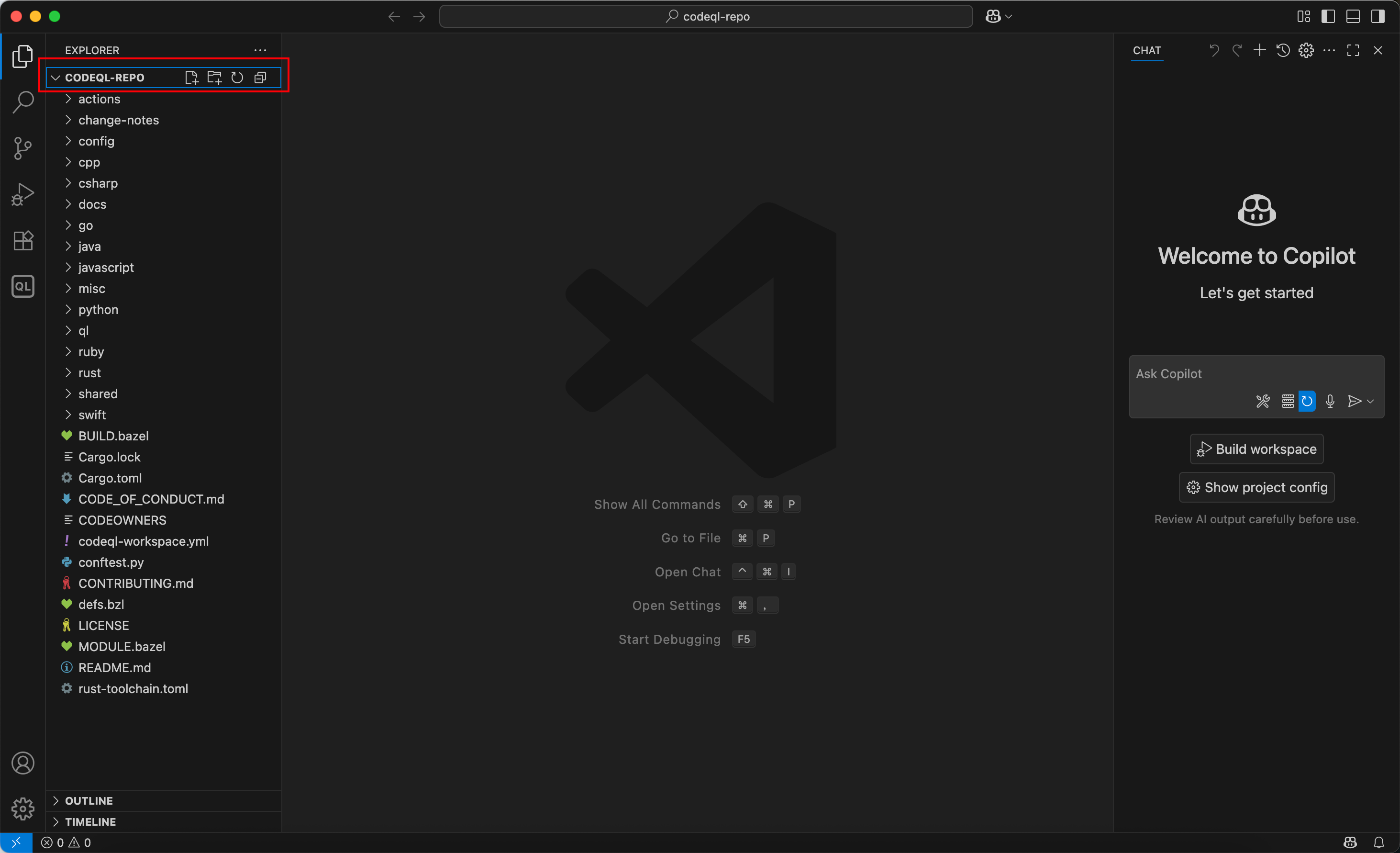This screenshot has width=1400, height=853.
Task: Open the CodeQL (QL) view icon
Action: pos(23,286)
